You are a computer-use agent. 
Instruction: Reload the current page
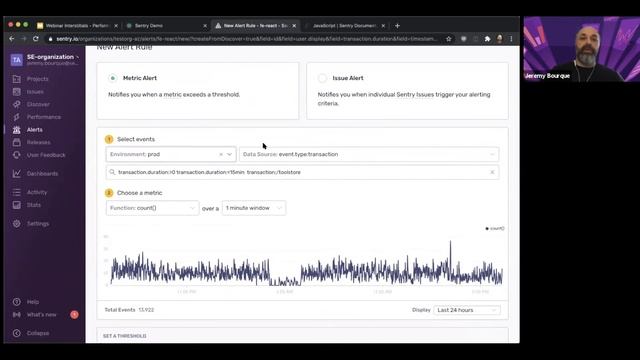coord(36,39)
